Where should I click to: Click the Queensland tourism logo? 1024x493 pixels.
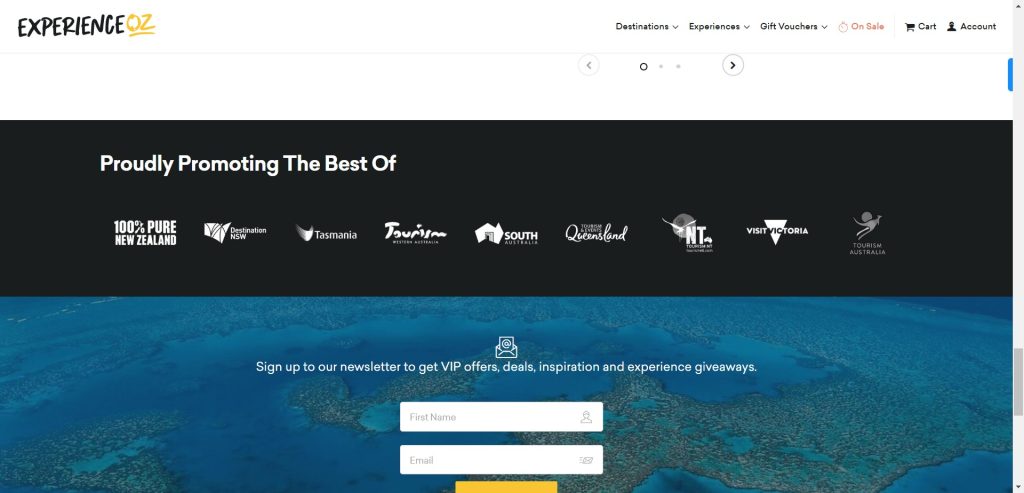pos(596,232)
